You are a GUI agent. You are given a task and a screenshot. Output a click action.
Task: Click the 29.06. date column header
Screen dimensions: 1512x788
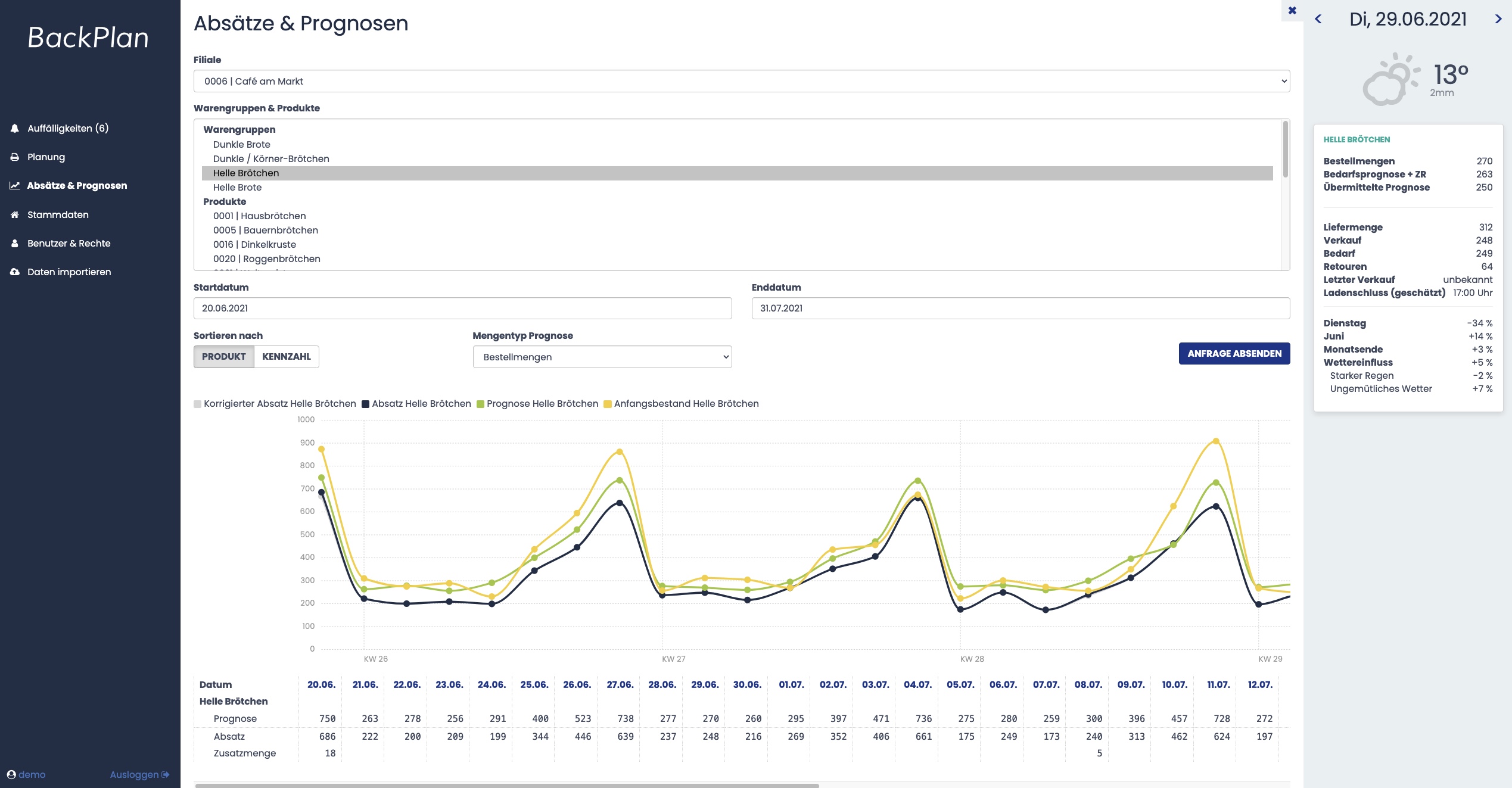pos(705,684)
